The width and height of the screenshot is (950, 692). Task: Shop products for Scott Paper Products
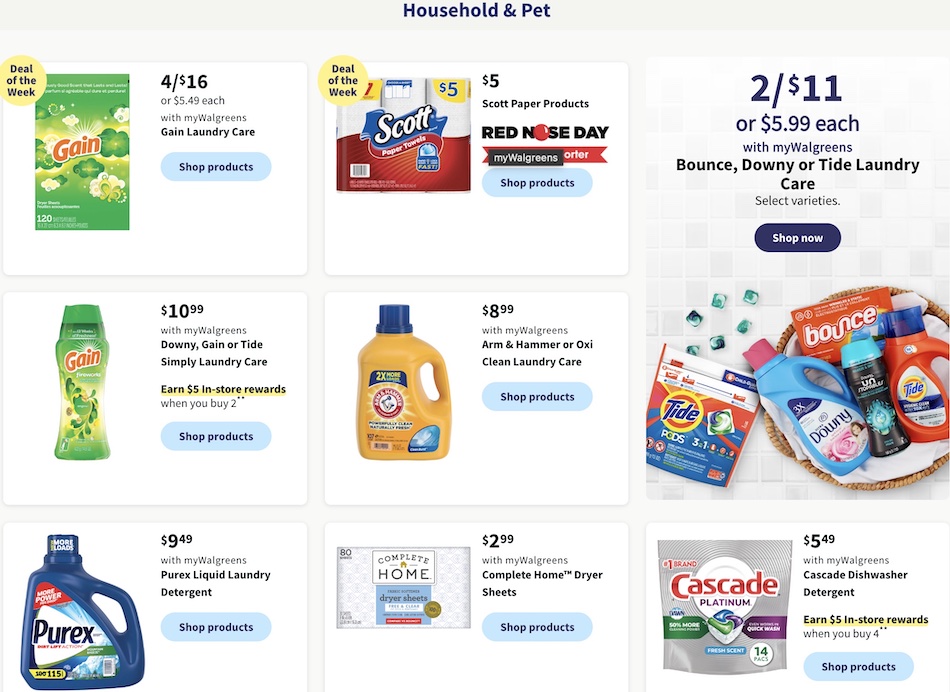[537, 182]
